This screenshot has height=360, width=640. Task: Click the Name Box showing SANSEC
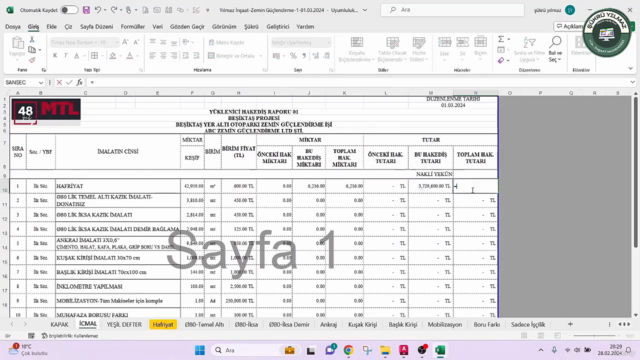coord(20,82)
